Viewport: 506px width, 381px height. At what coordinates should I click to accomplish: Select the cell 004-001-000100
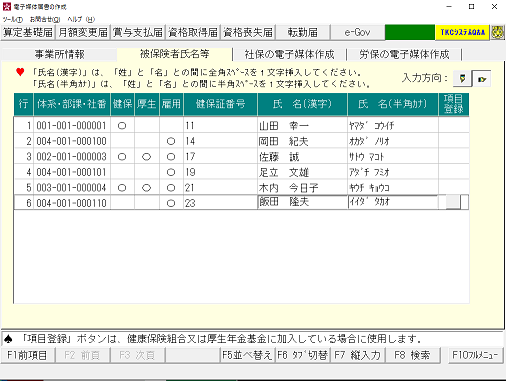click(x=72, y=141)
